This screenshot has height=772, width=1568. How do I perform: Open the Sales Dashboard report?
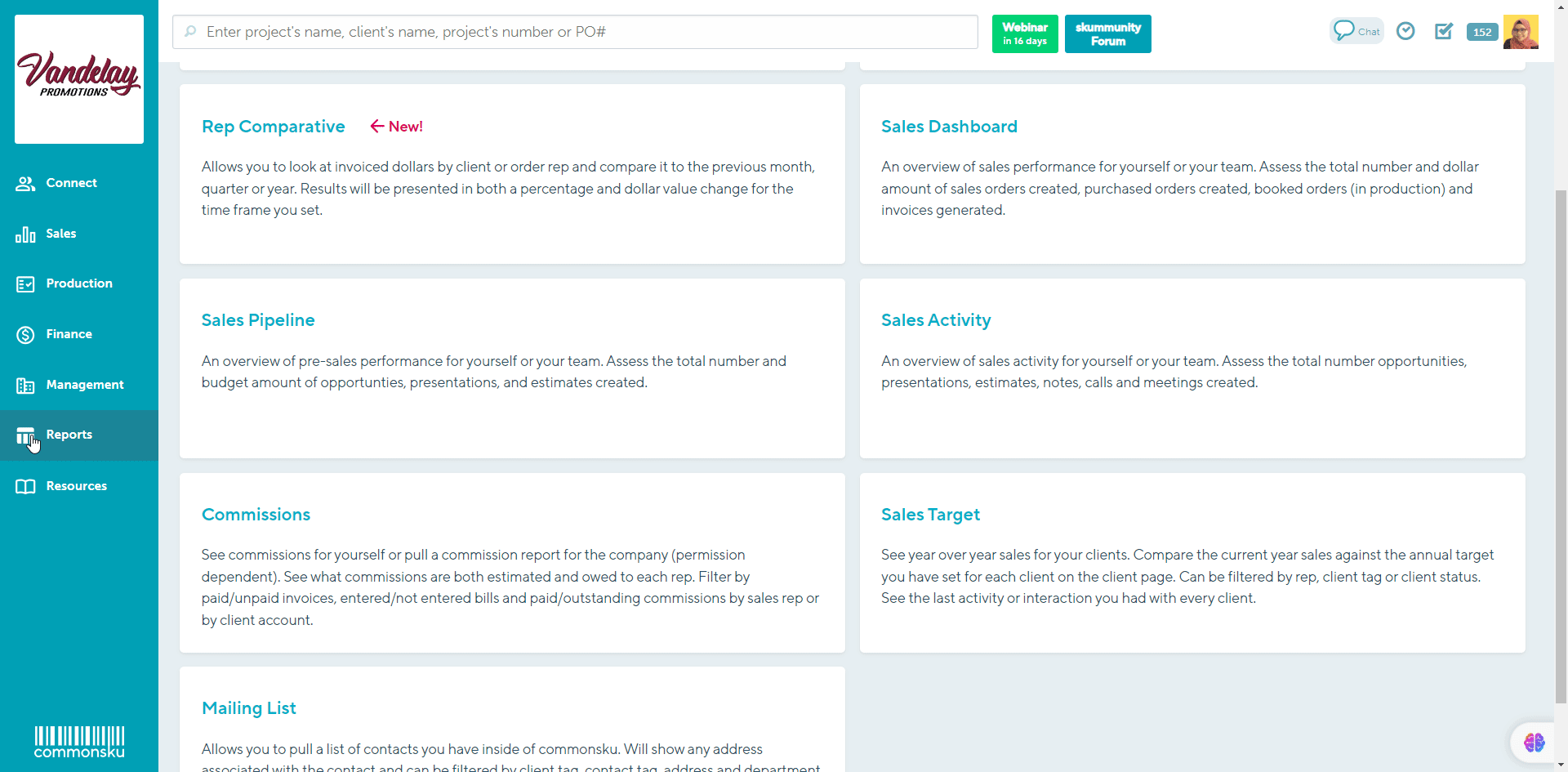(949, 127)
